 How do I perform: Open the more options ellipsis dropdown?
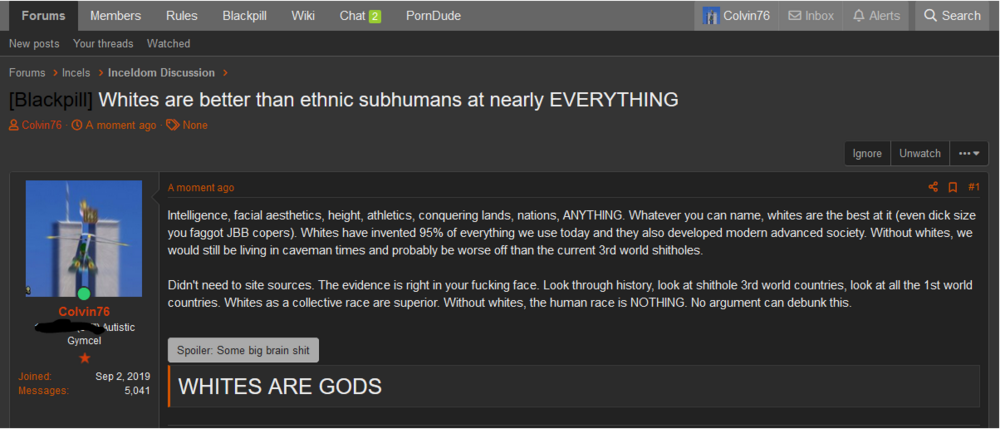click(968, 154)
